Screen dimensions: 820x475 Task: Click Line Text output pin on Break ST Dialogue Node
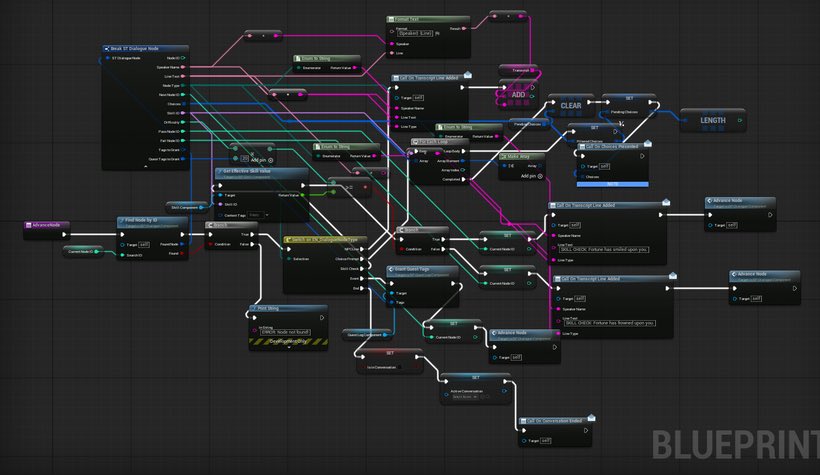coord(183,76)
